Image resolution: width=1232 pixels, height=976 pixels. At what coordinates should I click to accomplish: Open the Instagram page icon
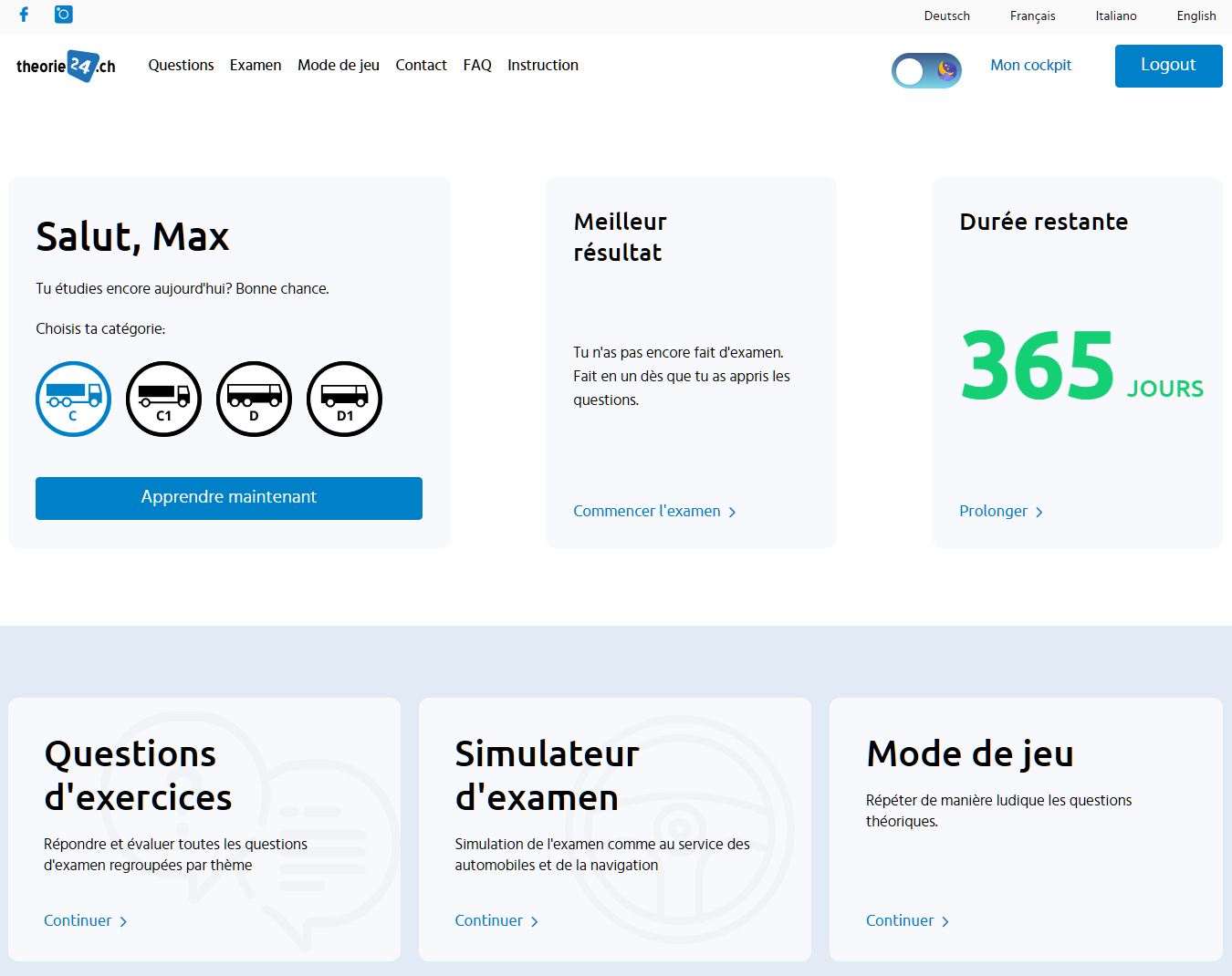(x=62, y=15)
